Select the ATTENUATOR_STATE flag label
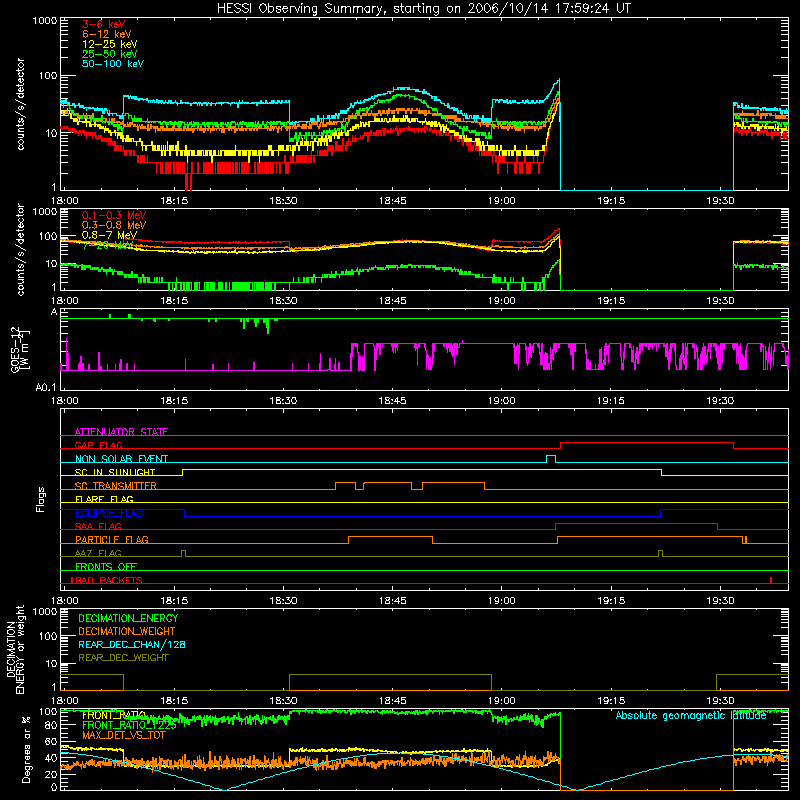800x800 pixels. coord(121,432)
